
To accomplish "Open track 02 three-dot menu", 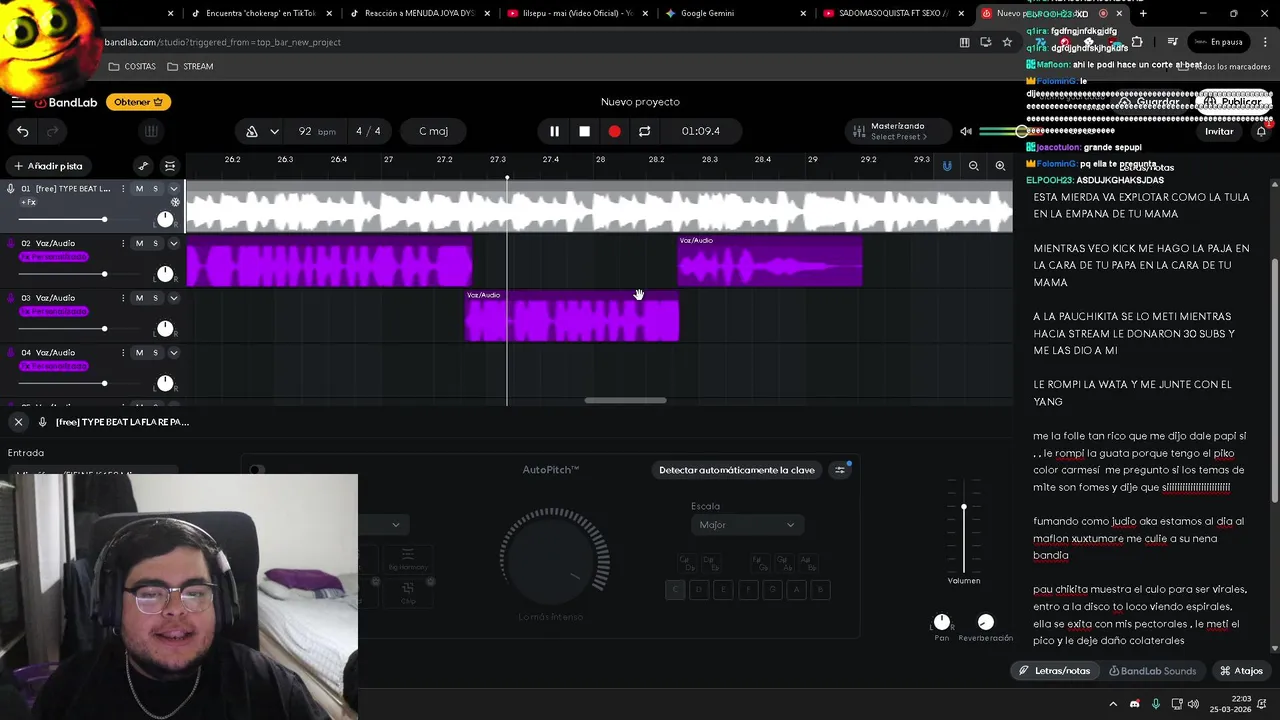I will (x=123, y=243).
